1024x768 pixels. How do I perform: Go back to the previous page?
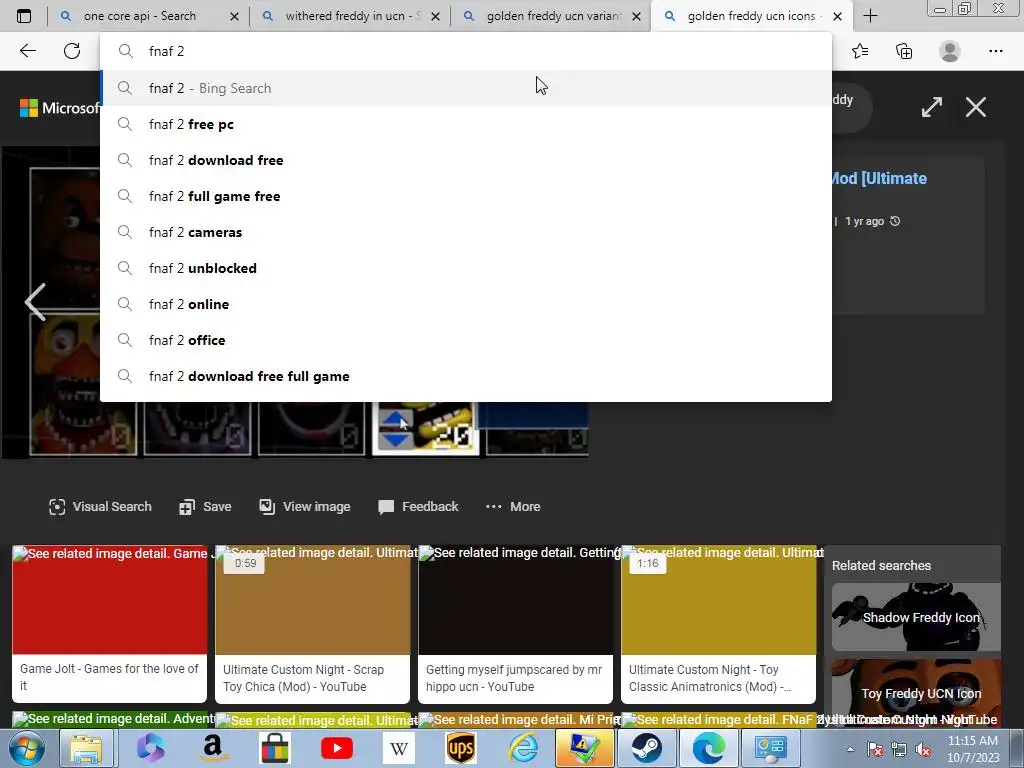(27, 51)
